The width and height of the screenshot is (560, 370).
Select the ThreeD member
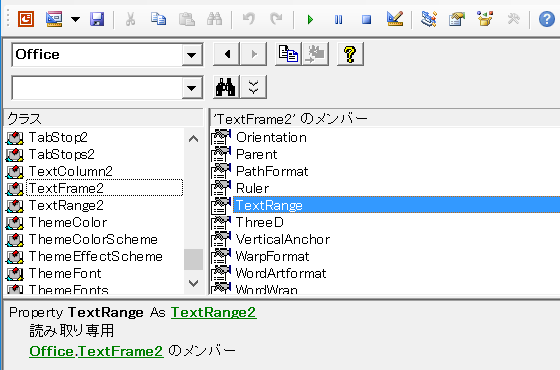pyautogui.click(x=260, y=222)
